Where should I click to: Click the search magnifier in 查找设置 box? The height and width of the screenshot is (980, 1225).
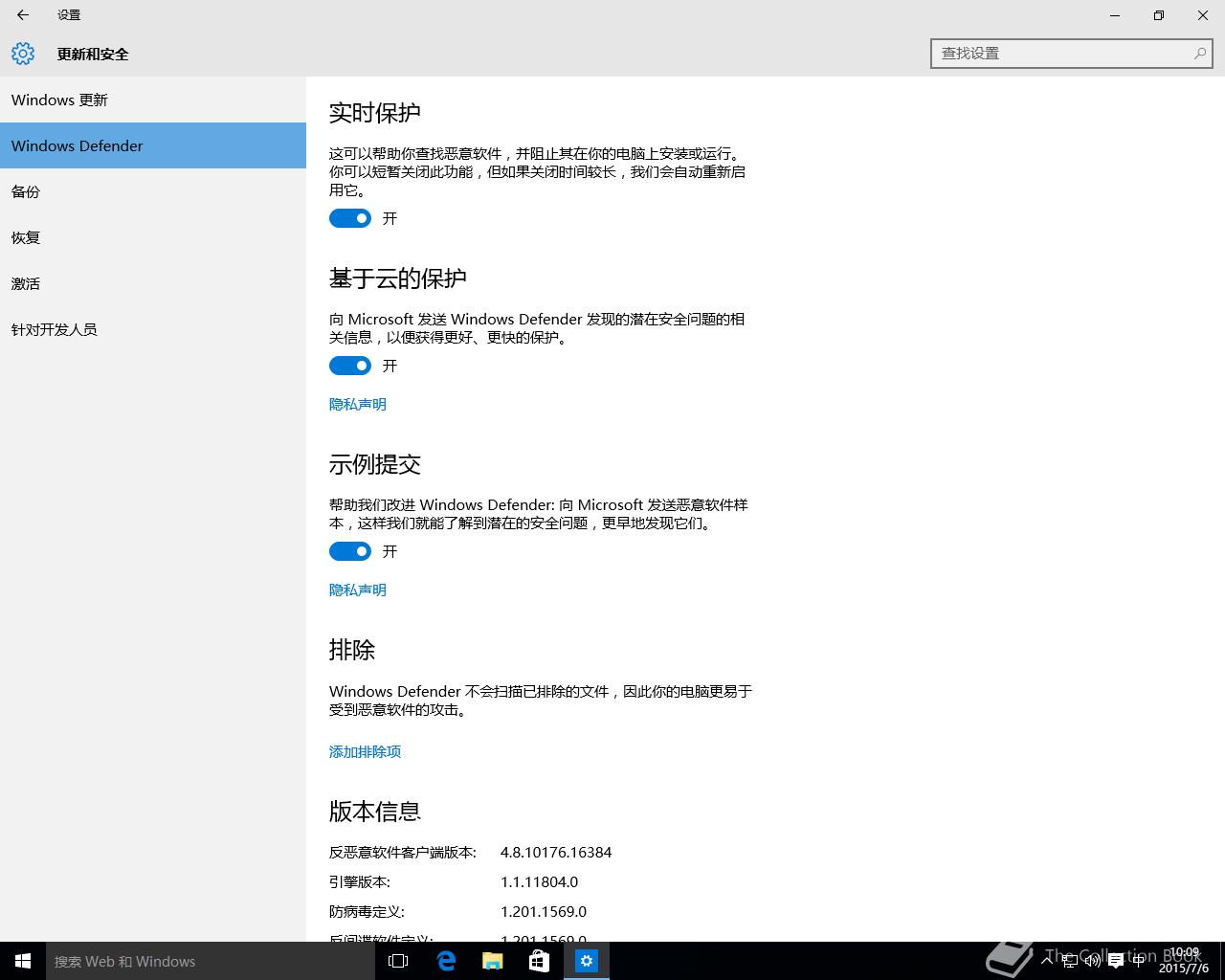click(x=1199, y=54)
